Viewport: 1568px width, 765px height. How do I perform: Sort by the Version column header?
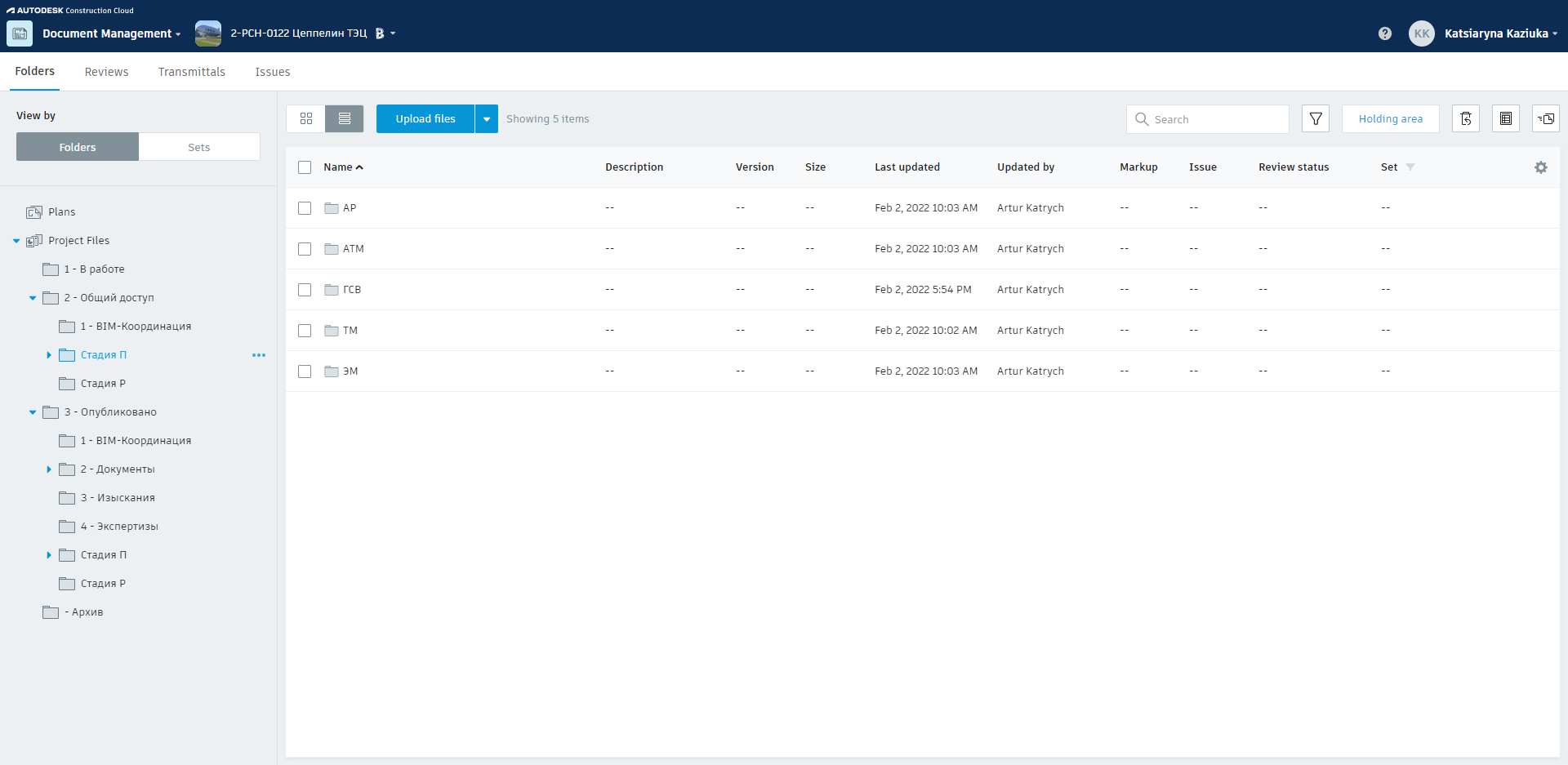coord(755,167)
